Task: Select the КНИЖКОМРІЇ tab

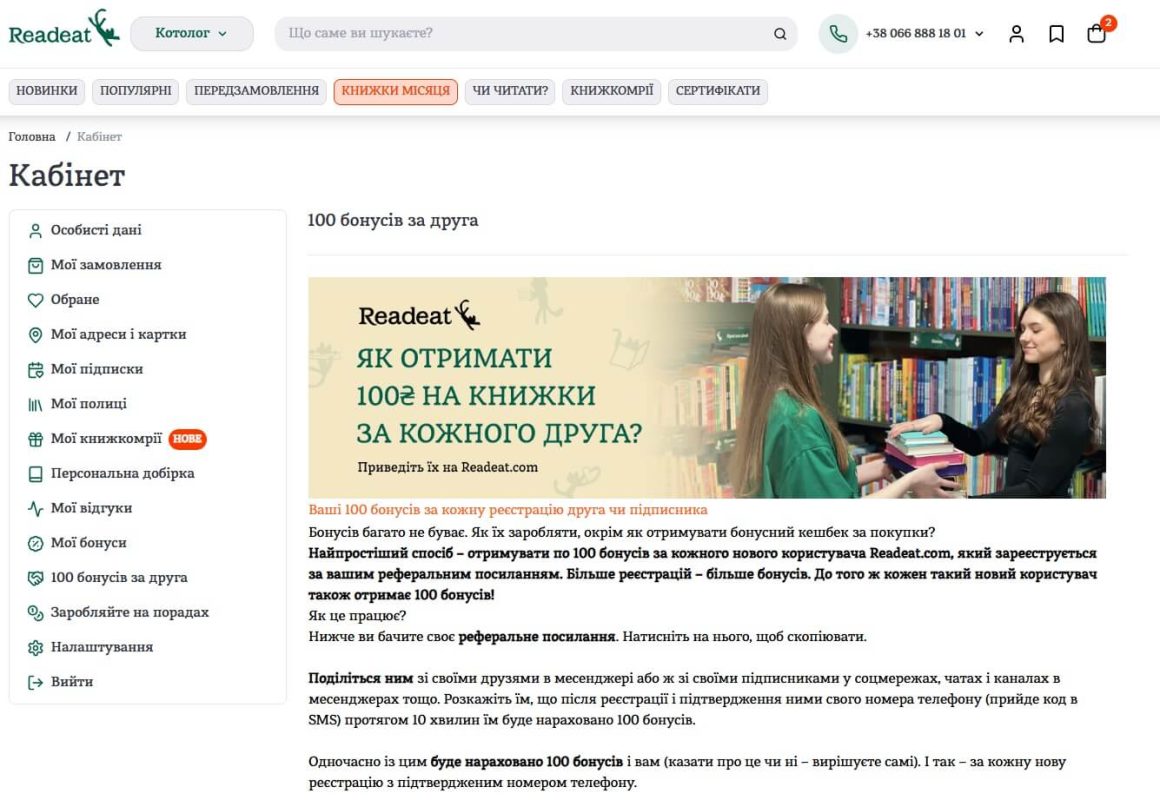Action: click(x=611, y=91)
